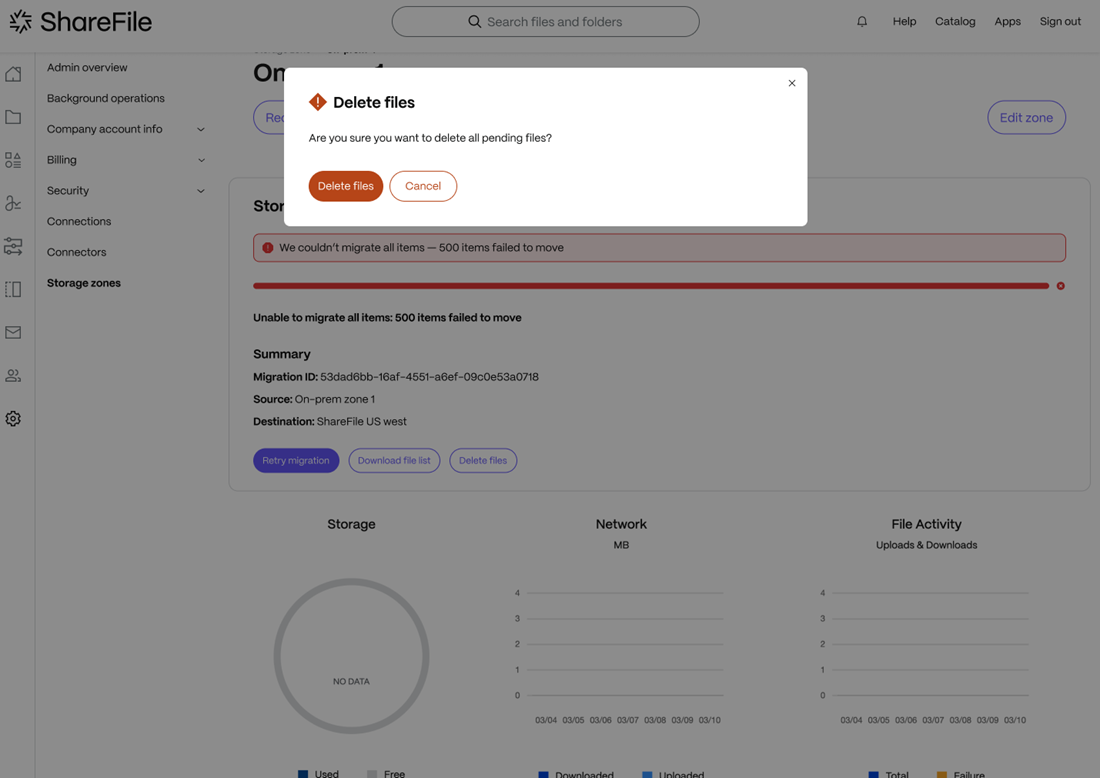1100x778 pixels.
Task: Click the red migration progress bar
Action: [651, 286]
